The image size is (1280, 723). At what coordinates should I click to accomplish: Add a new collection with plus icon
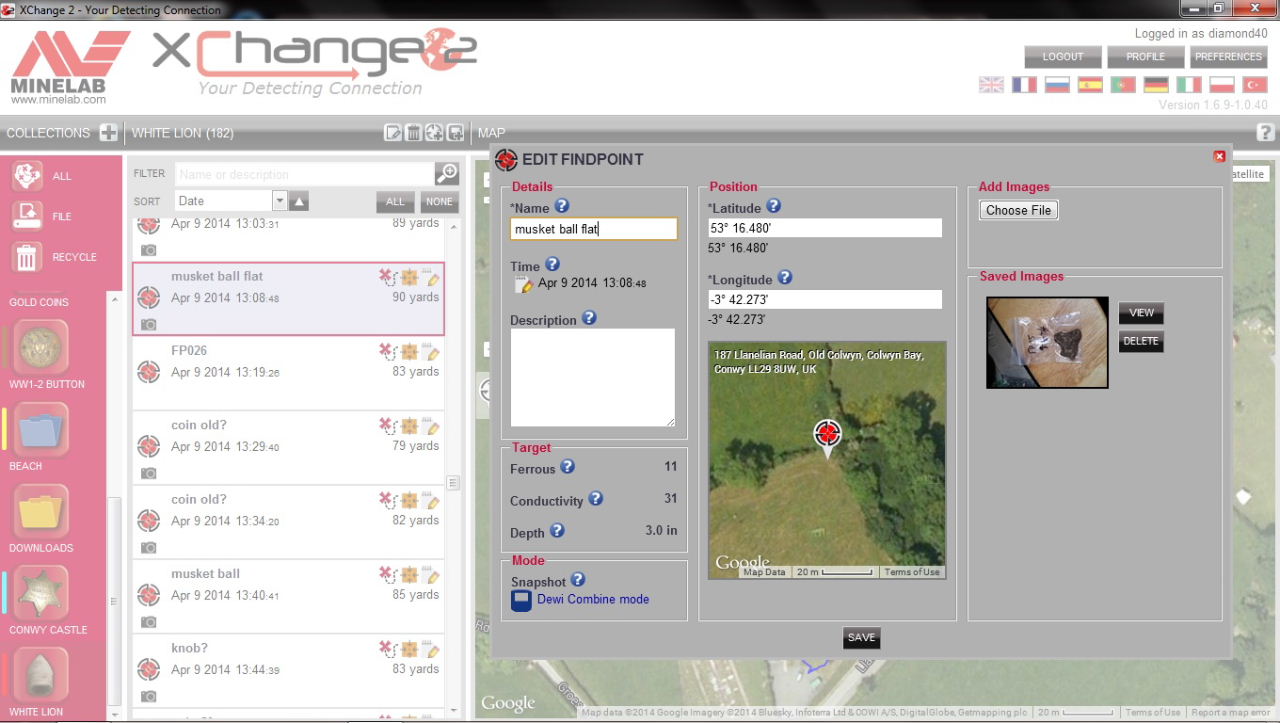[x=109, y=133]
